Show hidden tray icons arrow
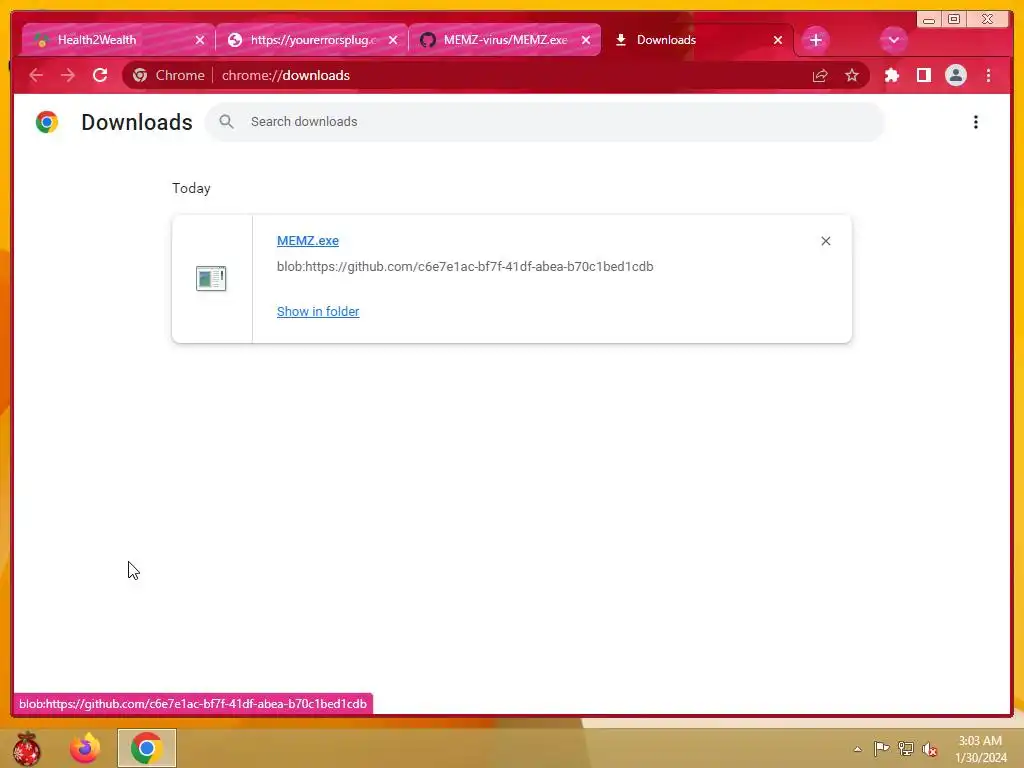 [x=857, y=749]
